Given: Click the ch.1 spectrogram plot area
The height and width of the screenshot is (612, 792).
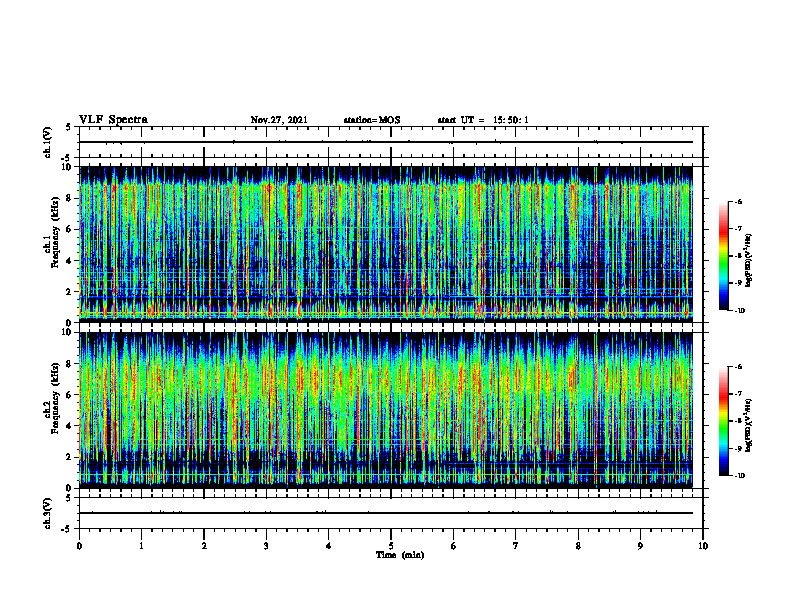Looking at the screenshot, I should (386, 244).
